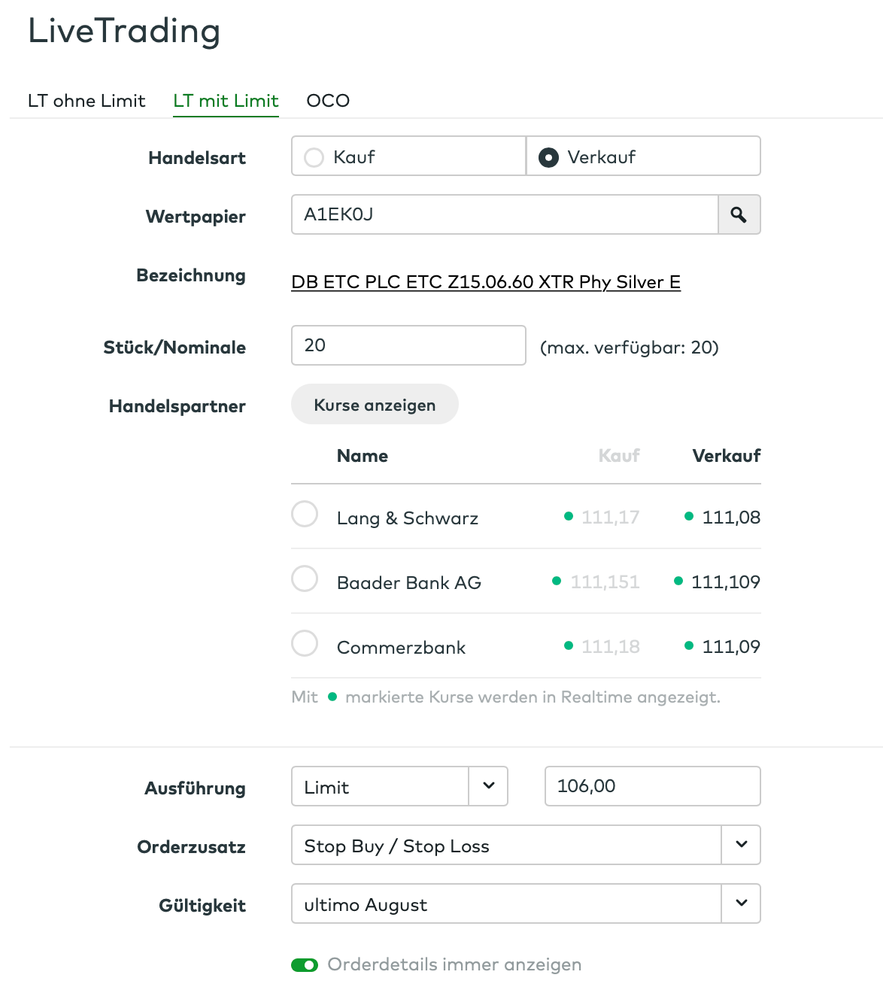883x999 pixels.
Task: Click Commerzbank Verkauf price 111,09
Action: tap(731, 647)
